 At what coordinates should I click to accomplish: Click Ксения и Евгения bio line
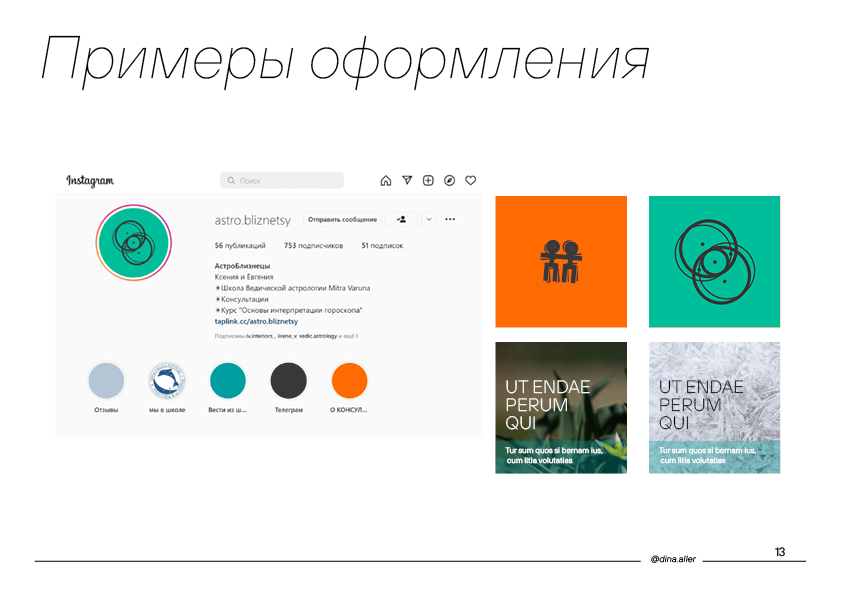(244, 277)
